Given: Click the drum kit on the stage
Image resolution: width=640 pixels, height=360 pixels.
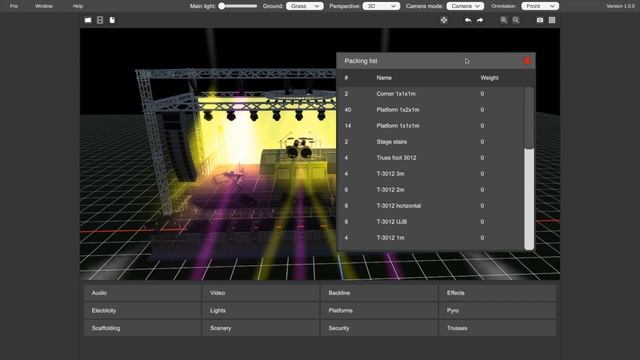Looking at the screenshot, I should click(x=299, y=147).
